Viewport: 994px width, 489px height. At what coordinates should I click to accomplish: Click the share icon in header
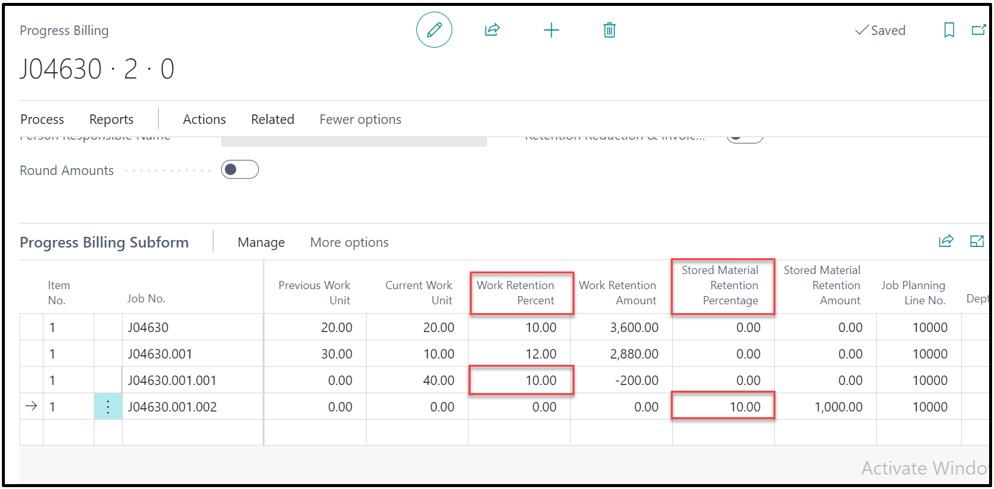pyautogui.click(x=492, y=30)
